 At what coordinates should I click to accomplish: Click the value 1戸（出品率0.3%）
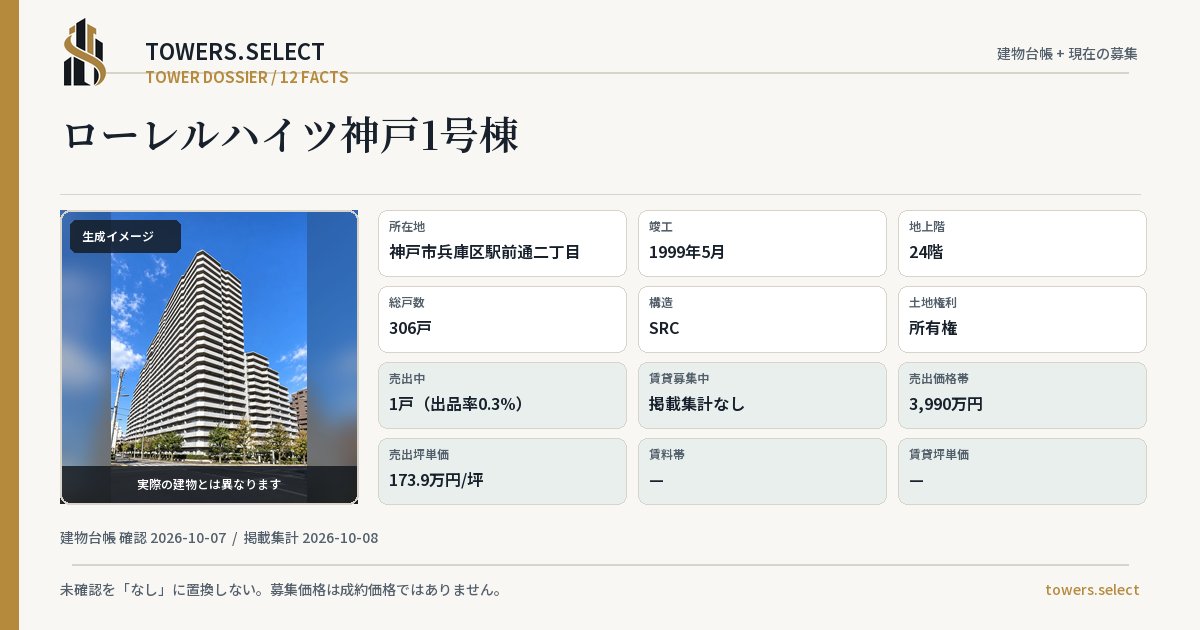point(457,404)
